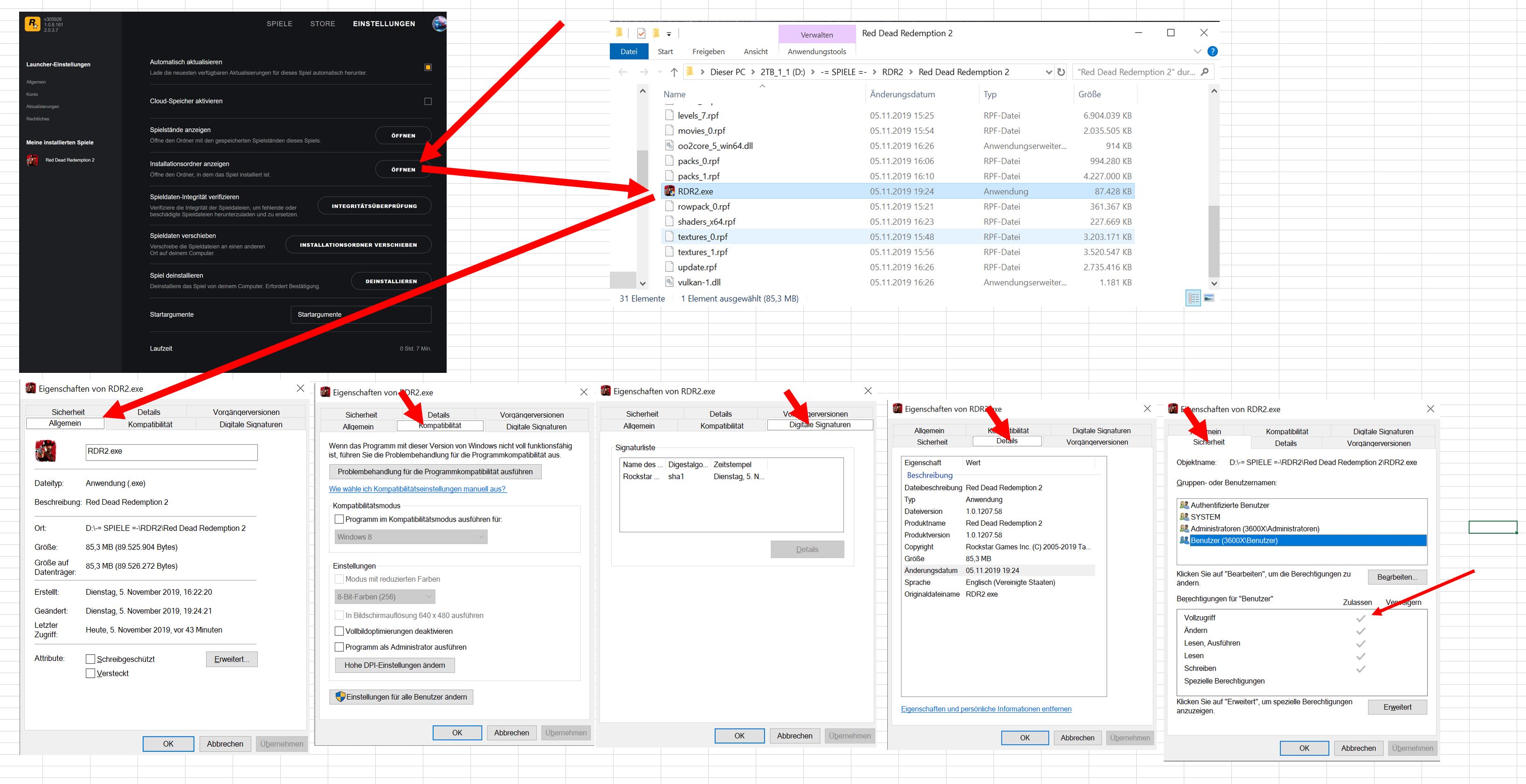This screenshot has width=1526, height=784.
Task: Open the user profile avatar icon
Action: [x=439, y=24]
